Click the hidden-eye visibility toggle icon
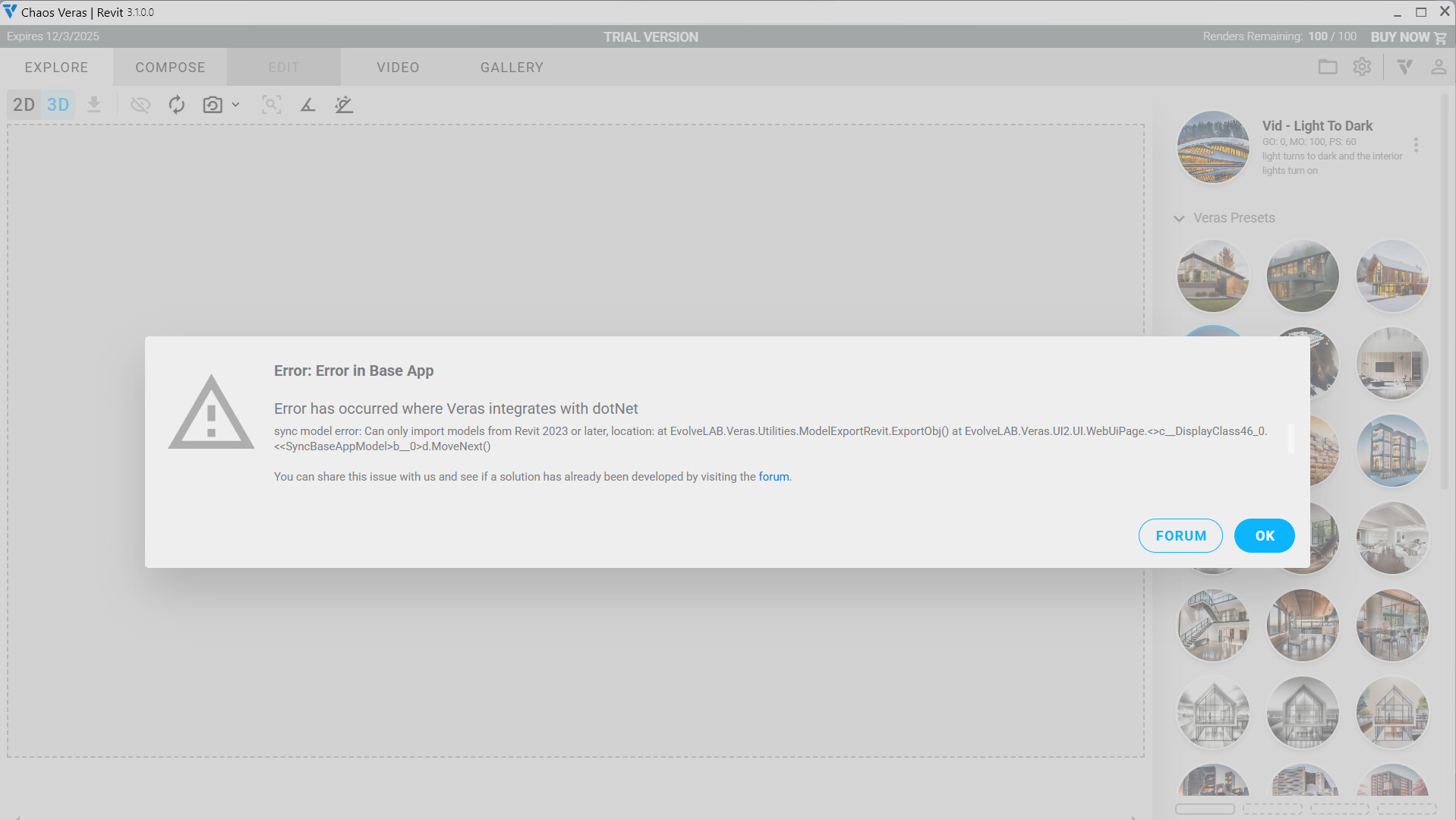Image resolution: width=1456 pixels, height=820 pixels. click(140, 105)
